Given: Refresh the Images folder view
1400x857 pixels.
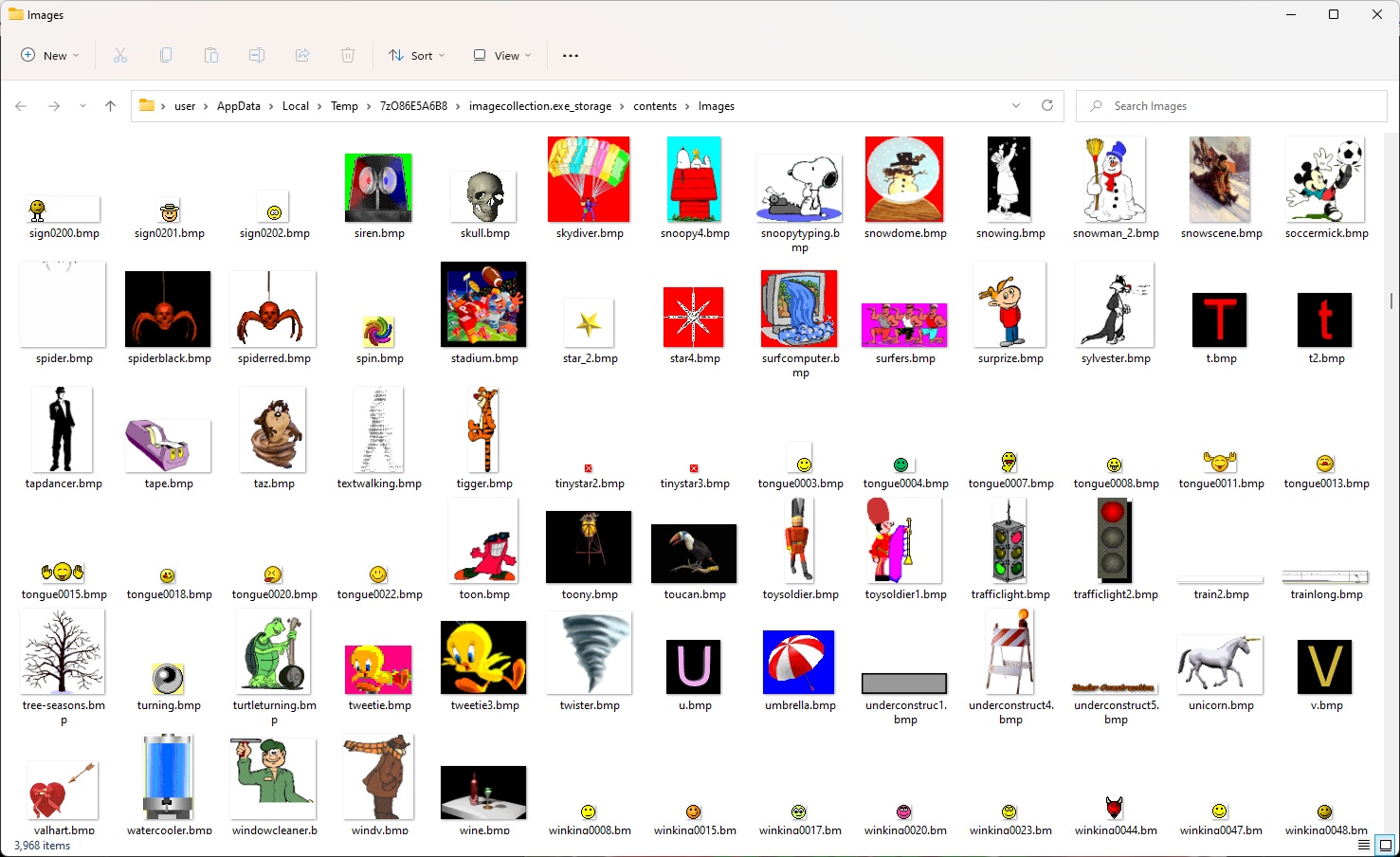Looking at the screenshot, I should coord(1047,105).
